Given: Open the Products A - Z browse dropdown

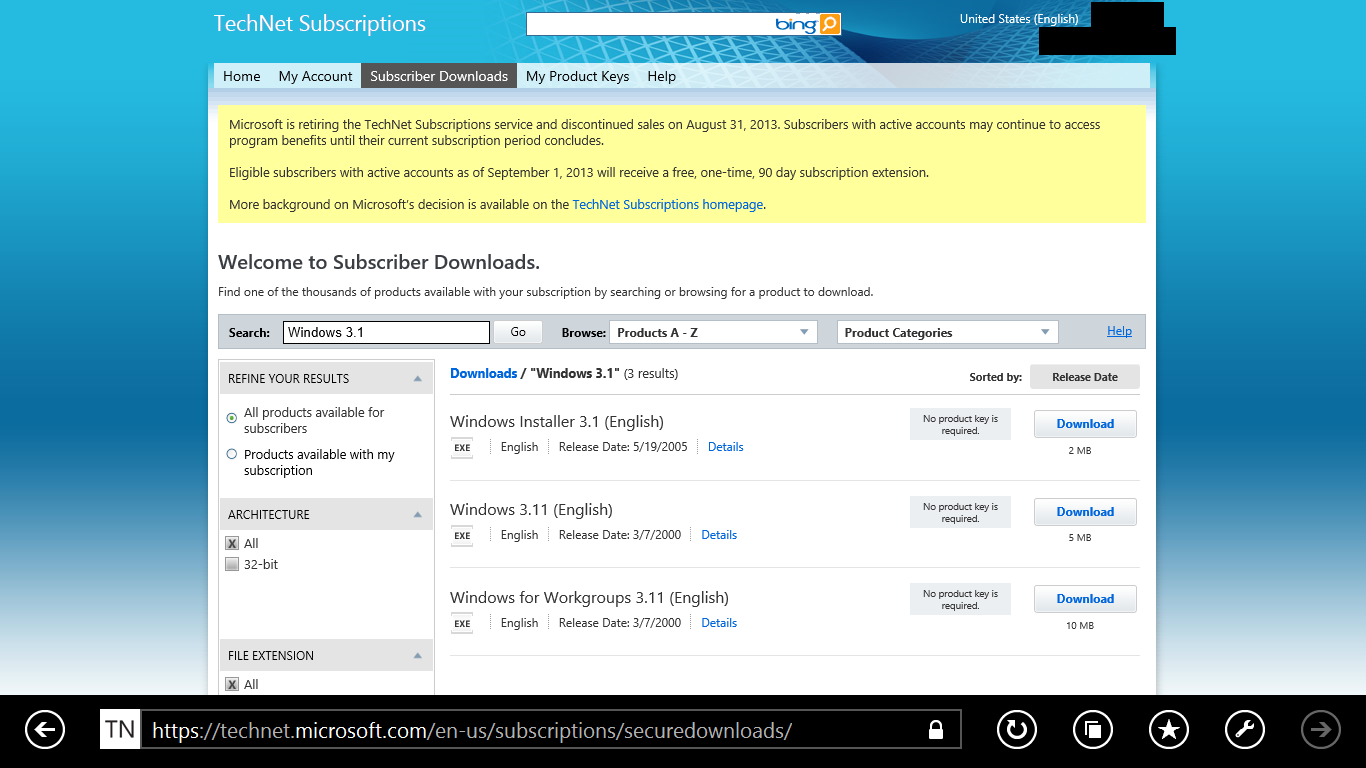Looking at the screenshot, I should [x=713, y=332].
